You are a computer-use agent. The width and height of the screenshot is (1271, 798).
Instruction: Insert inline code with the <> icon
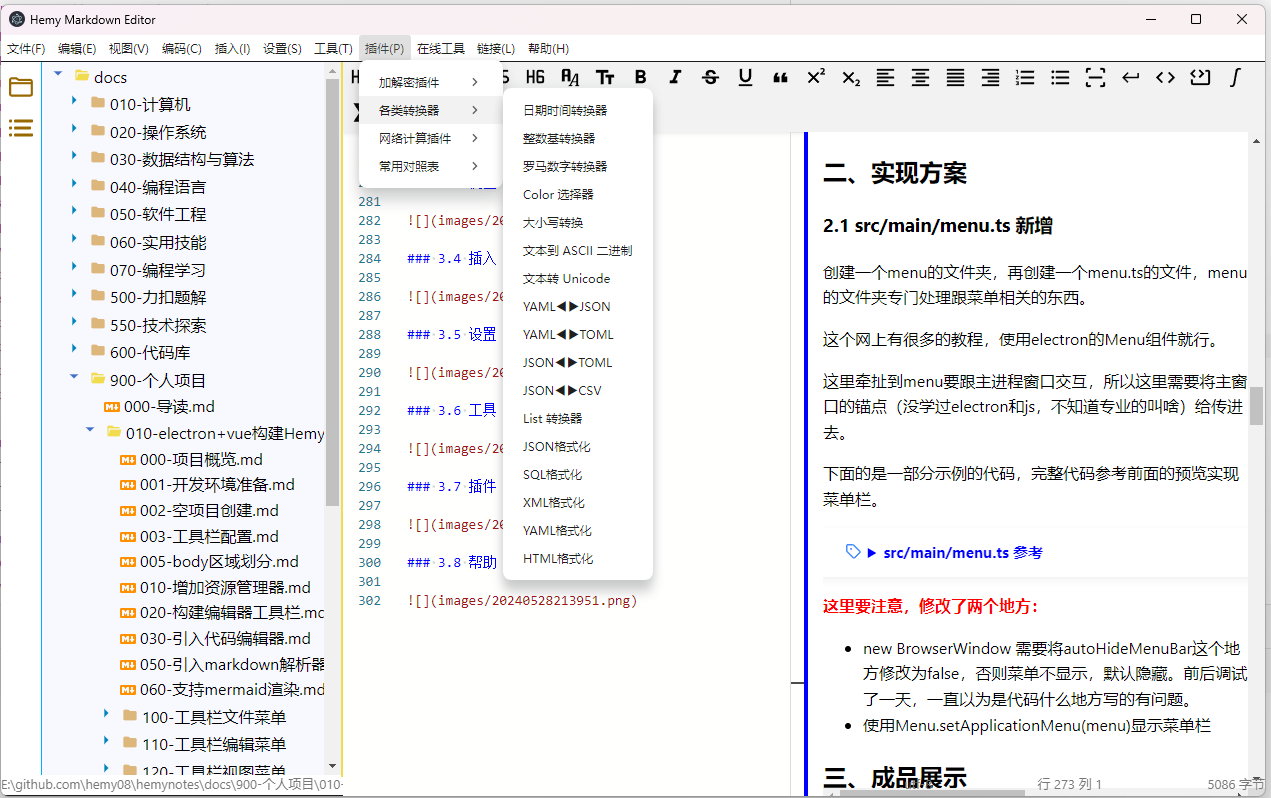pos(1165,77)
